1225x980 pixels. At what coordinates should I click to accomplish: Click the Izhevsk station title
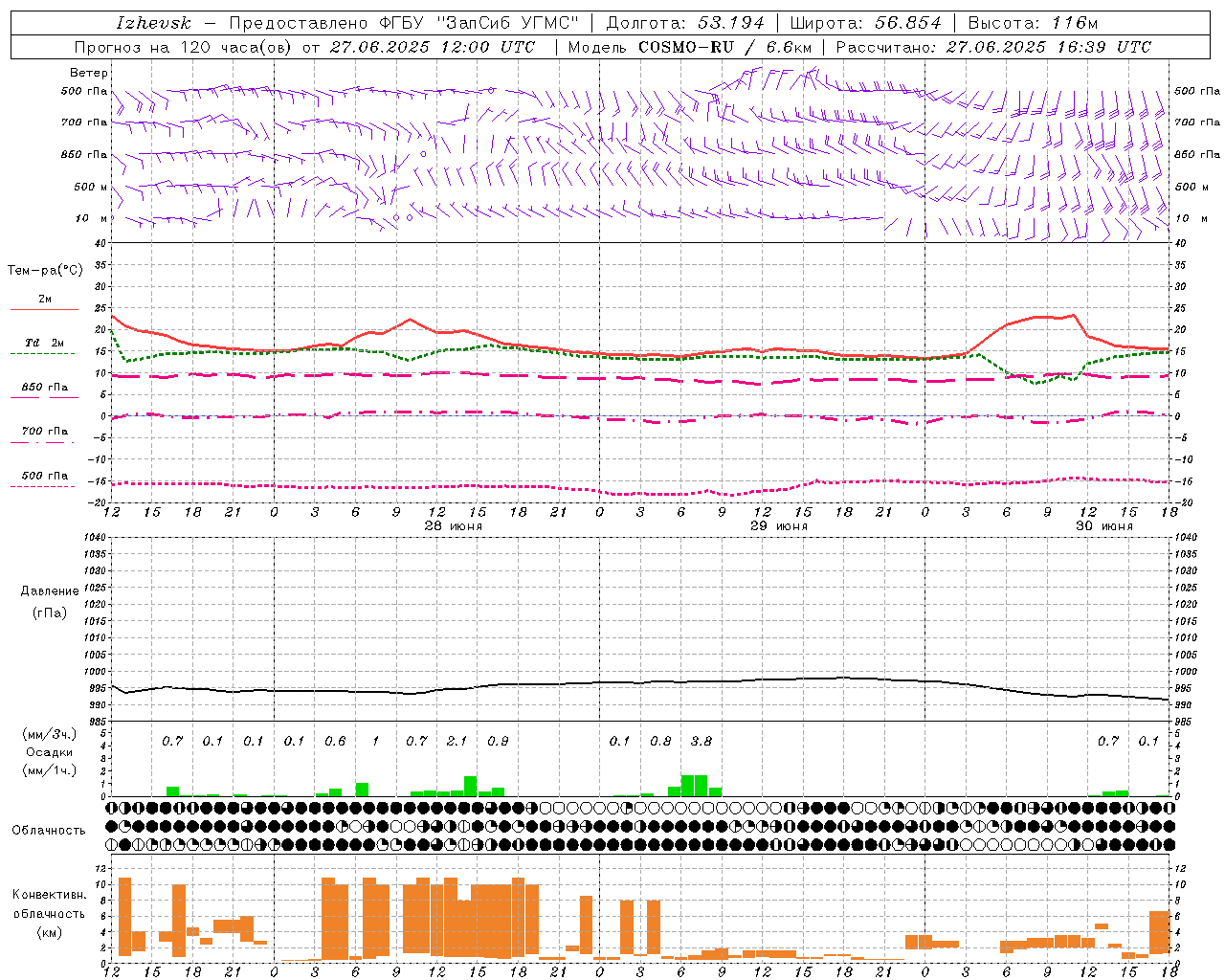153,23
